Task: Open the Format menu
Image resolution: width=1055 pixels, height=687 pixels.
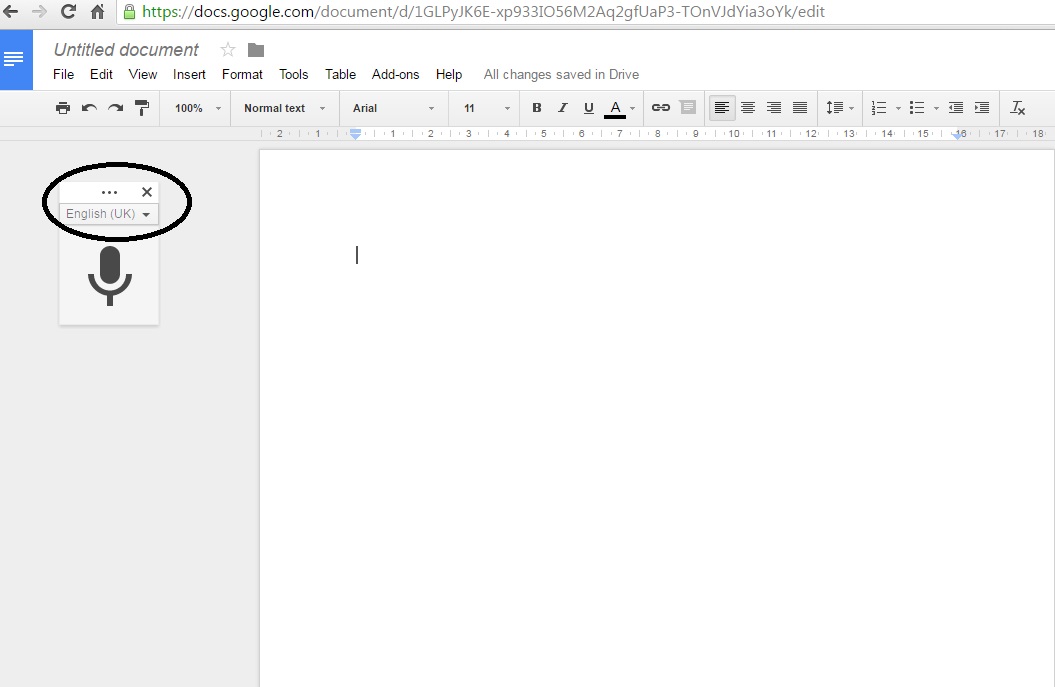Action: (242, 74)
